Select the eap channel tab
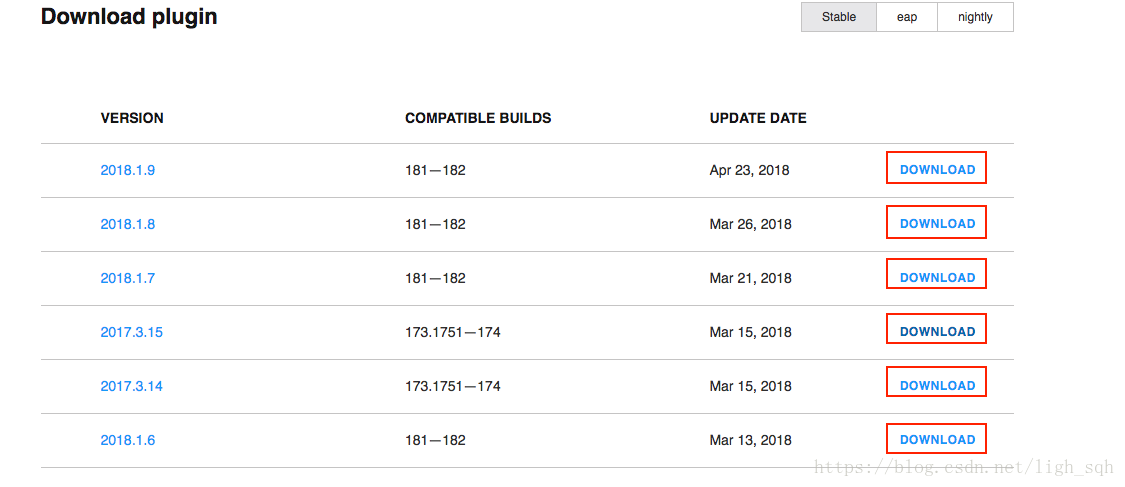This screenshot has width=1125, height=487. click(x=907, y=17)
